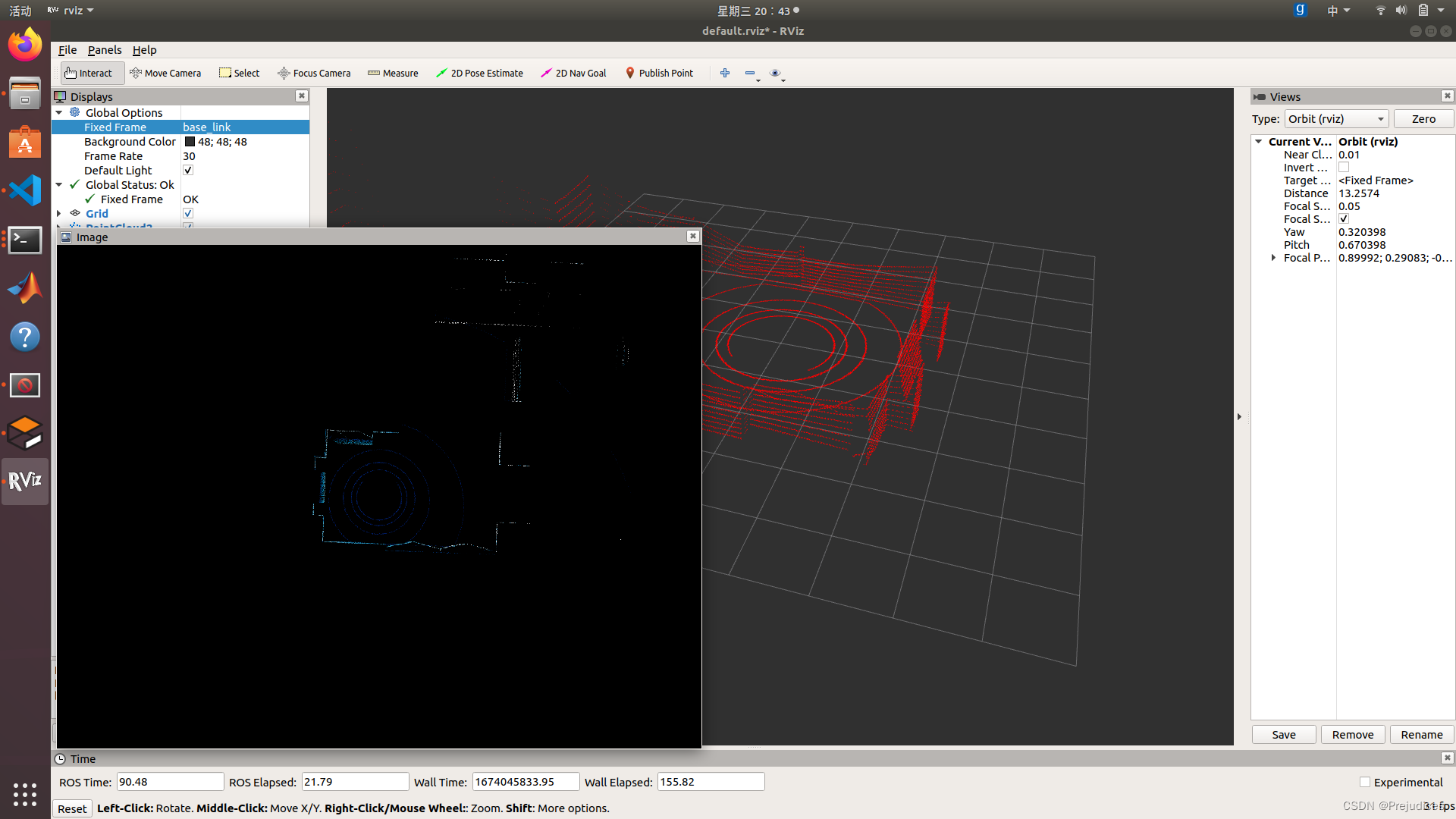
Task: Click the Zero button
Action: (x=1423, y=119)
